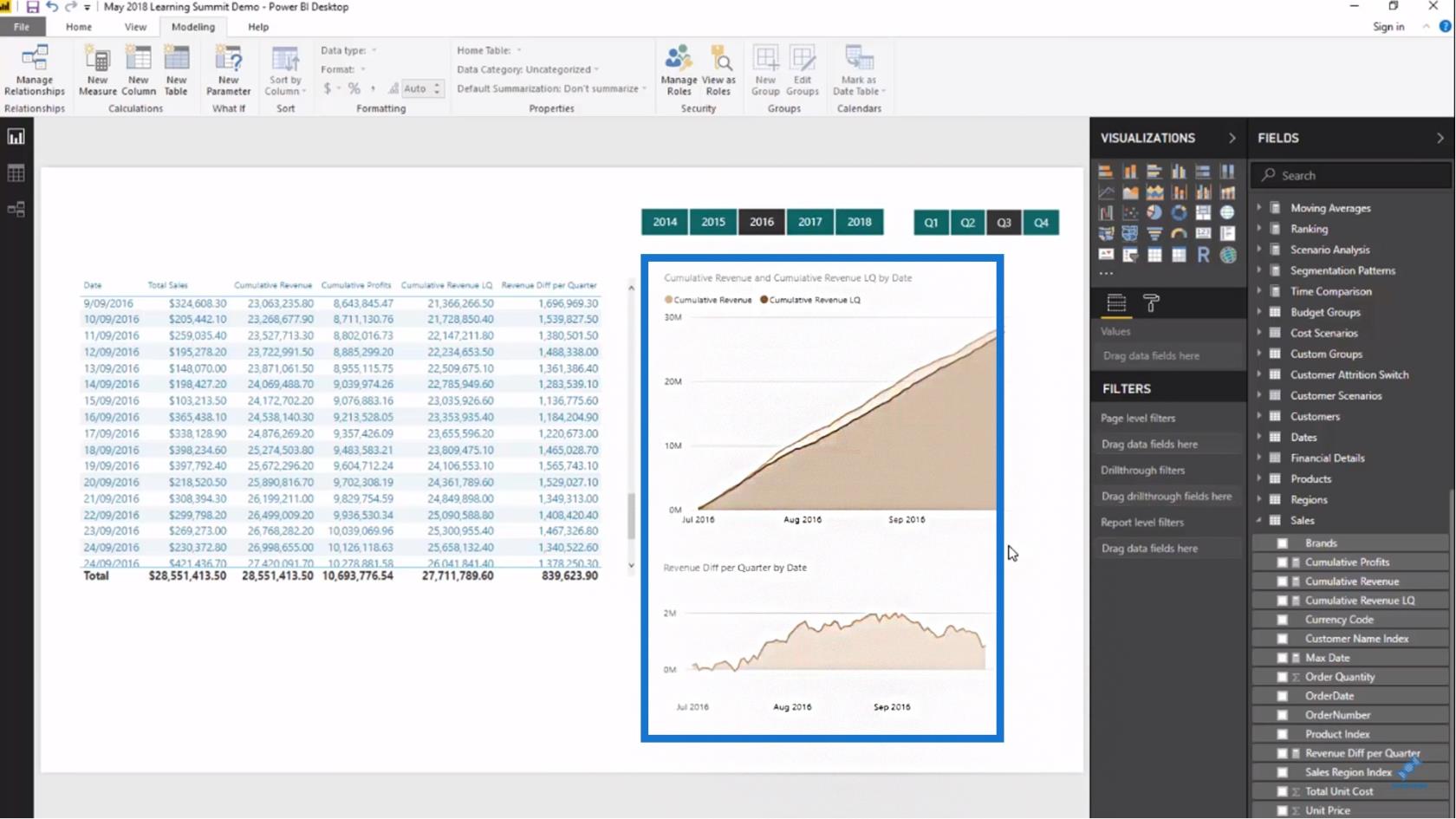Expand the Ranking table

1259,229
